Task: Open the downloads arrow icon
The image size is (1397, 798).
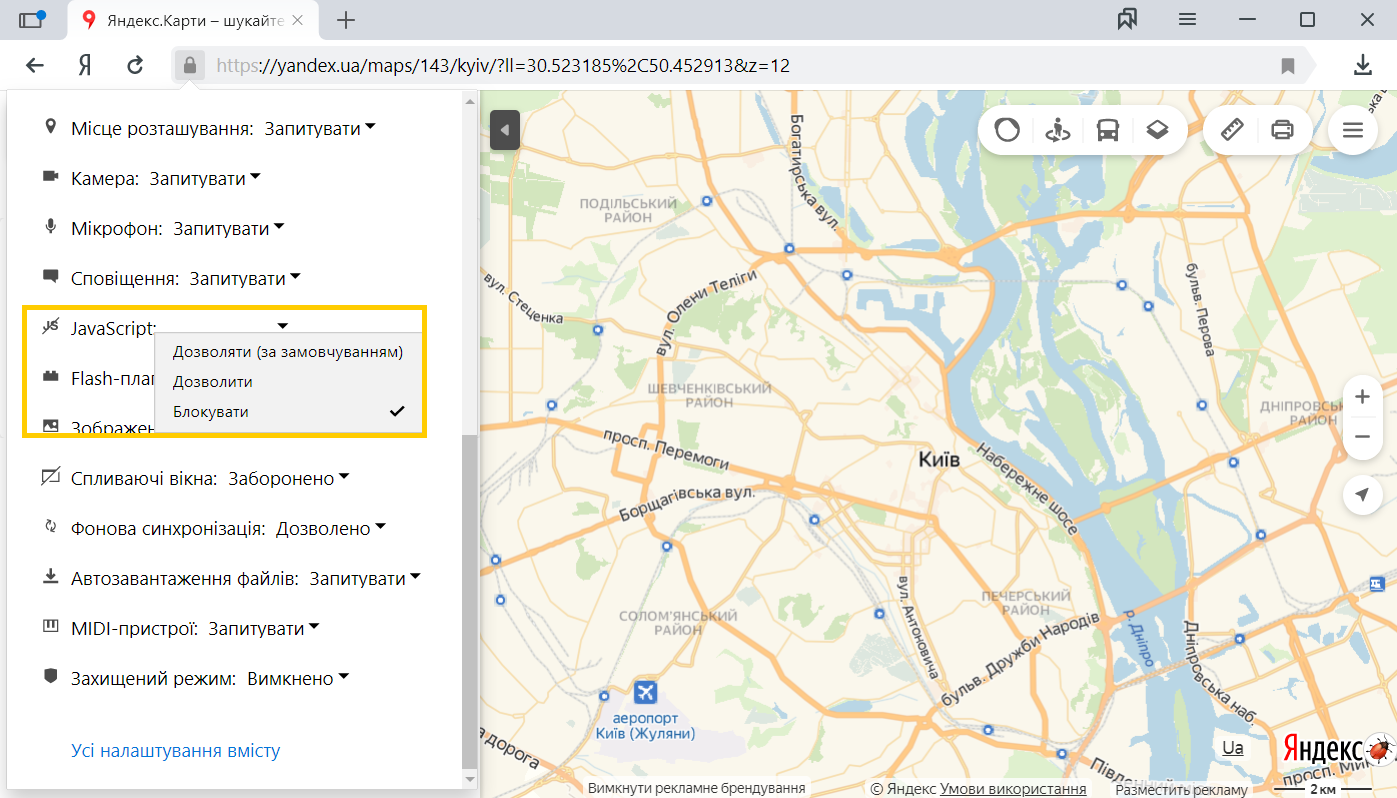Action: [x=1362, y=66]
